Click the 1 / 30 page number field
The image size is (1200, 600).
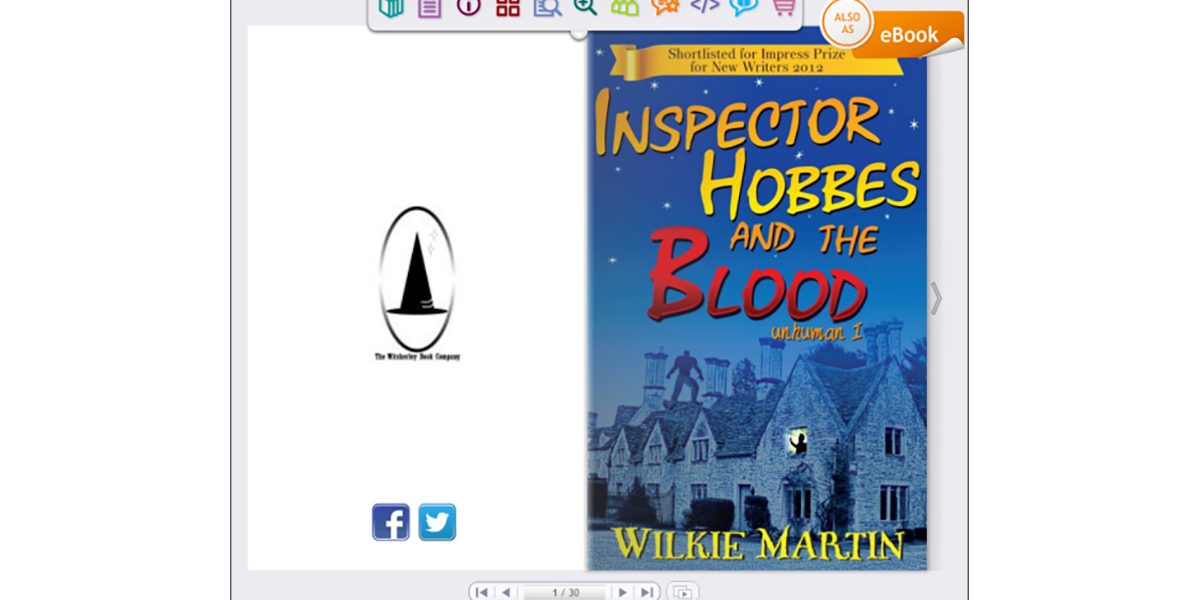[565, 593]
